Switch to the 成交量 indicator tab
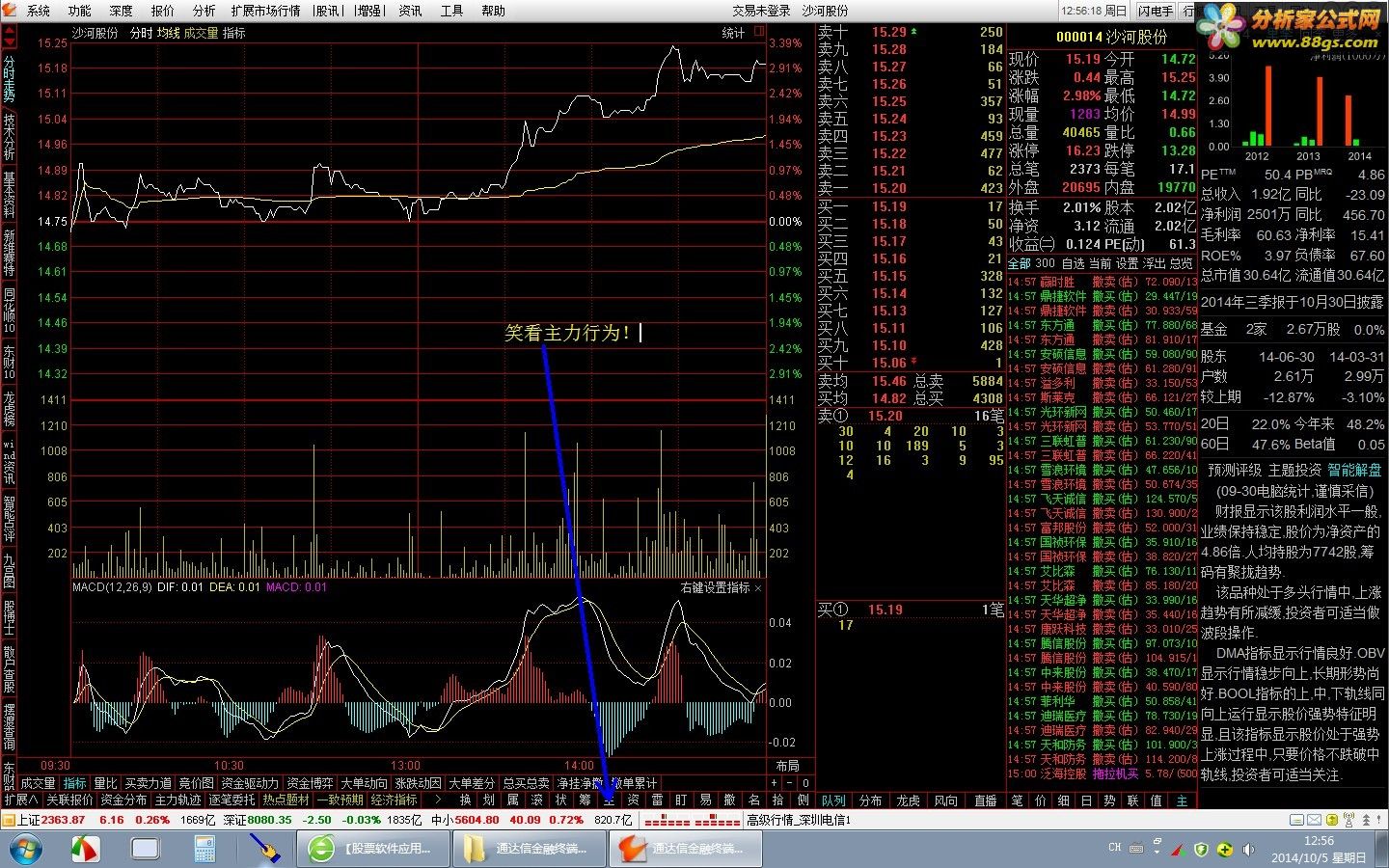 click(39, 783)
